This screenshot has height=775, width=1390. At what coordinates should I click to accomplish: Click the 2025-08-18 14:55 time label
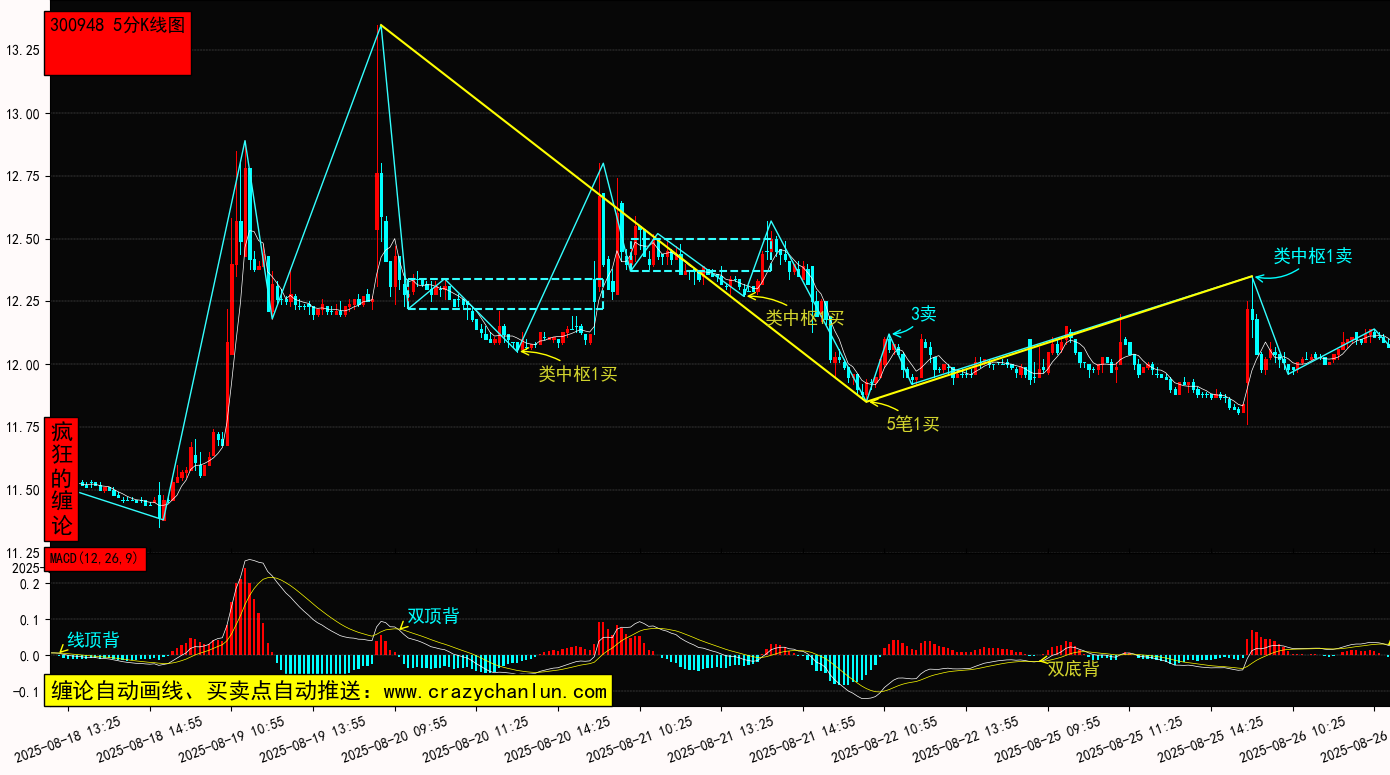click(150, 739)
